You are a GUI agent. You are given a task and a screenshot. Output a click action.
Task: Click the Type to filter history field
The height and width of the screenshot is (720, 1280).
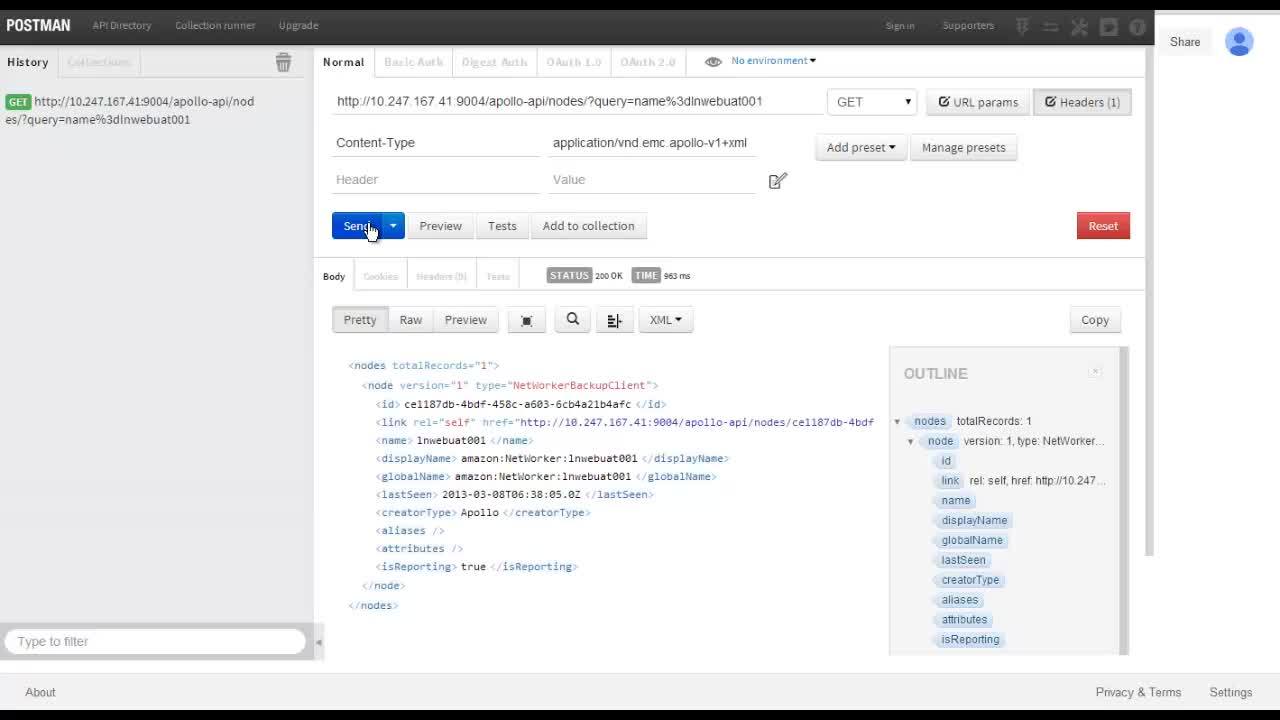155,641
